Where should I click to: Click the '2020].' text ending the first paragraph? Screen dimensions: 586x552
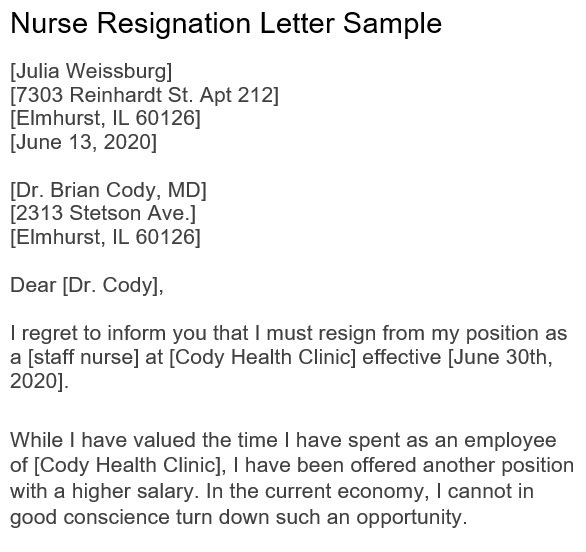tap(40, 381)
